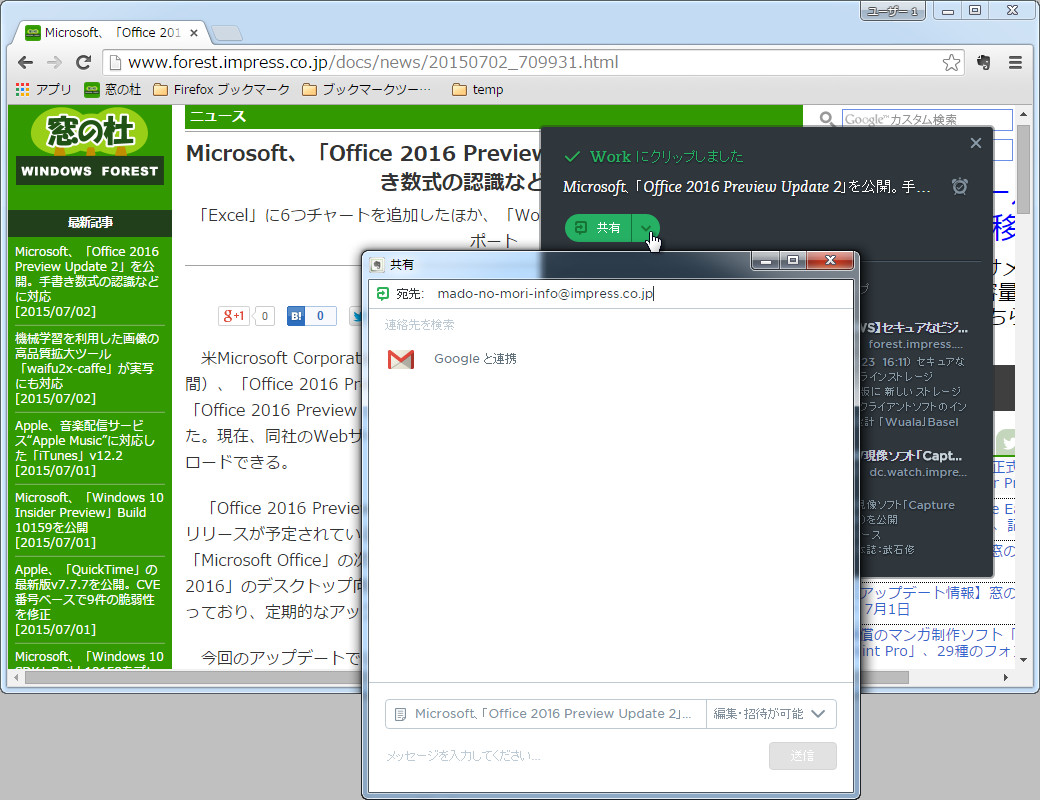Click the bookmark star in the address bar
The width and height of the screenshot is (1040, 800).
[951, 61]
